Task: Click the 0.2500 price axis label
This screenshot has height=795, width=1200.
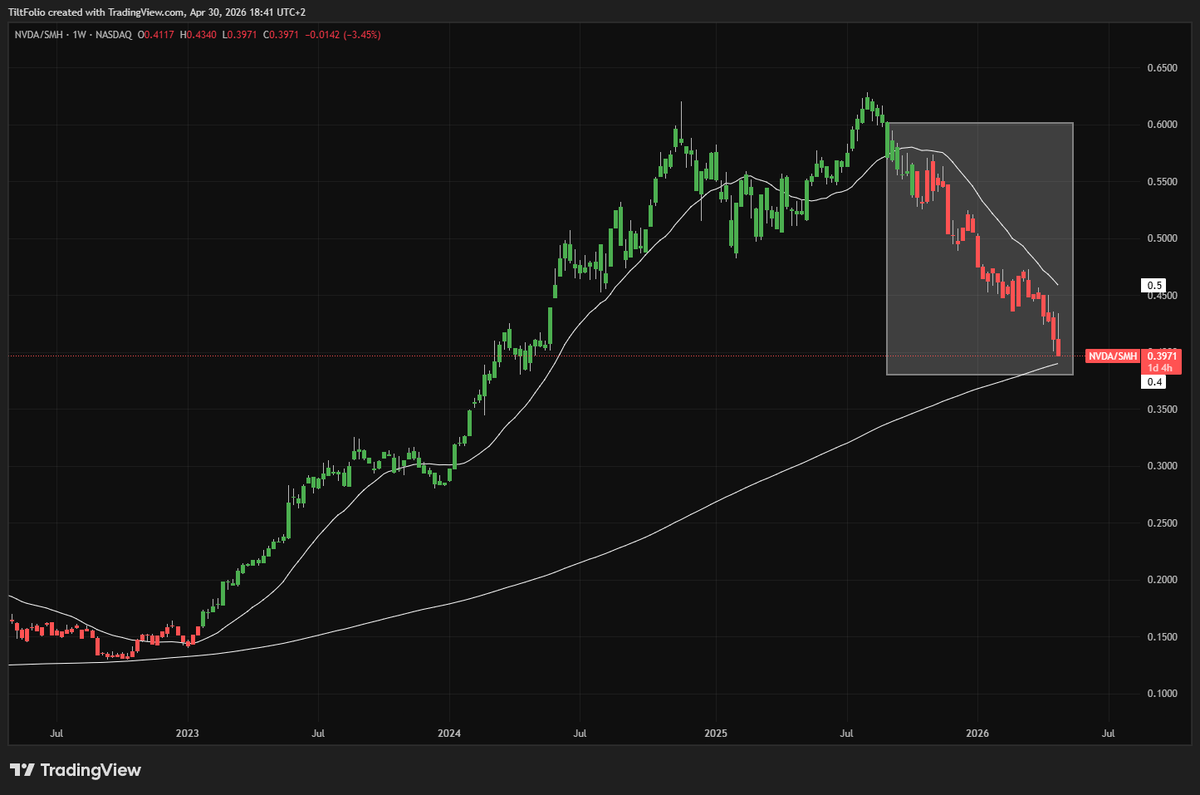Action: [1161, 523]
